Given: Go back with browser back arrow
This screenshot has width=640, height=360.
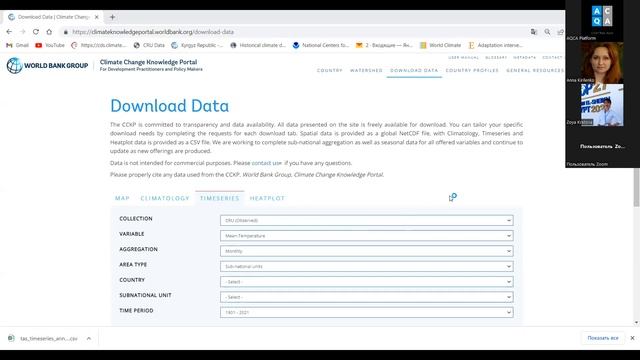Looking at the screenshot, I should pos(9,32).
